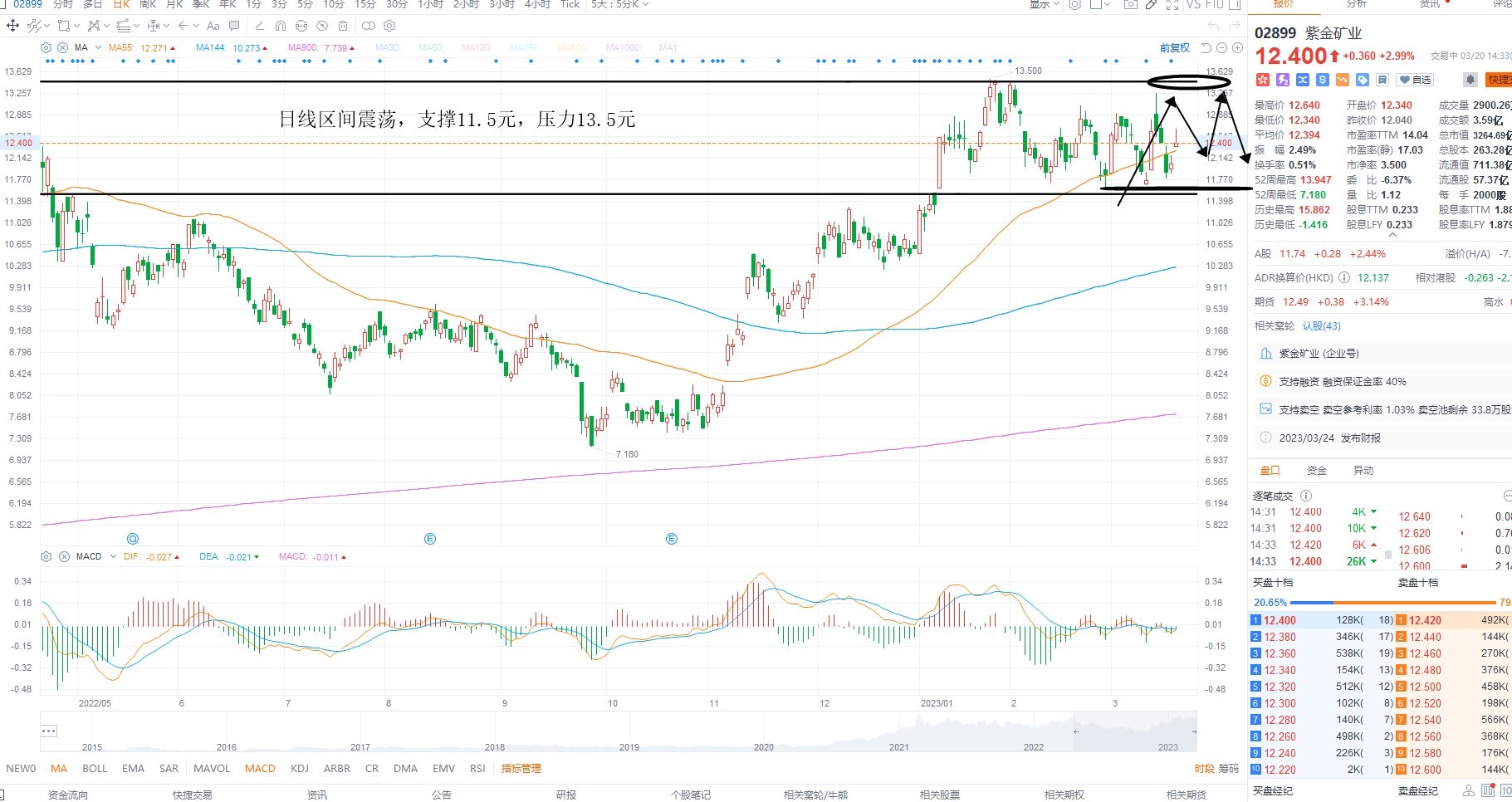Image resolution: width=1512 pixels, height=802 pixels.
Task: Open the 前复权 adjustment dropdown
Action: point(1175,48)
